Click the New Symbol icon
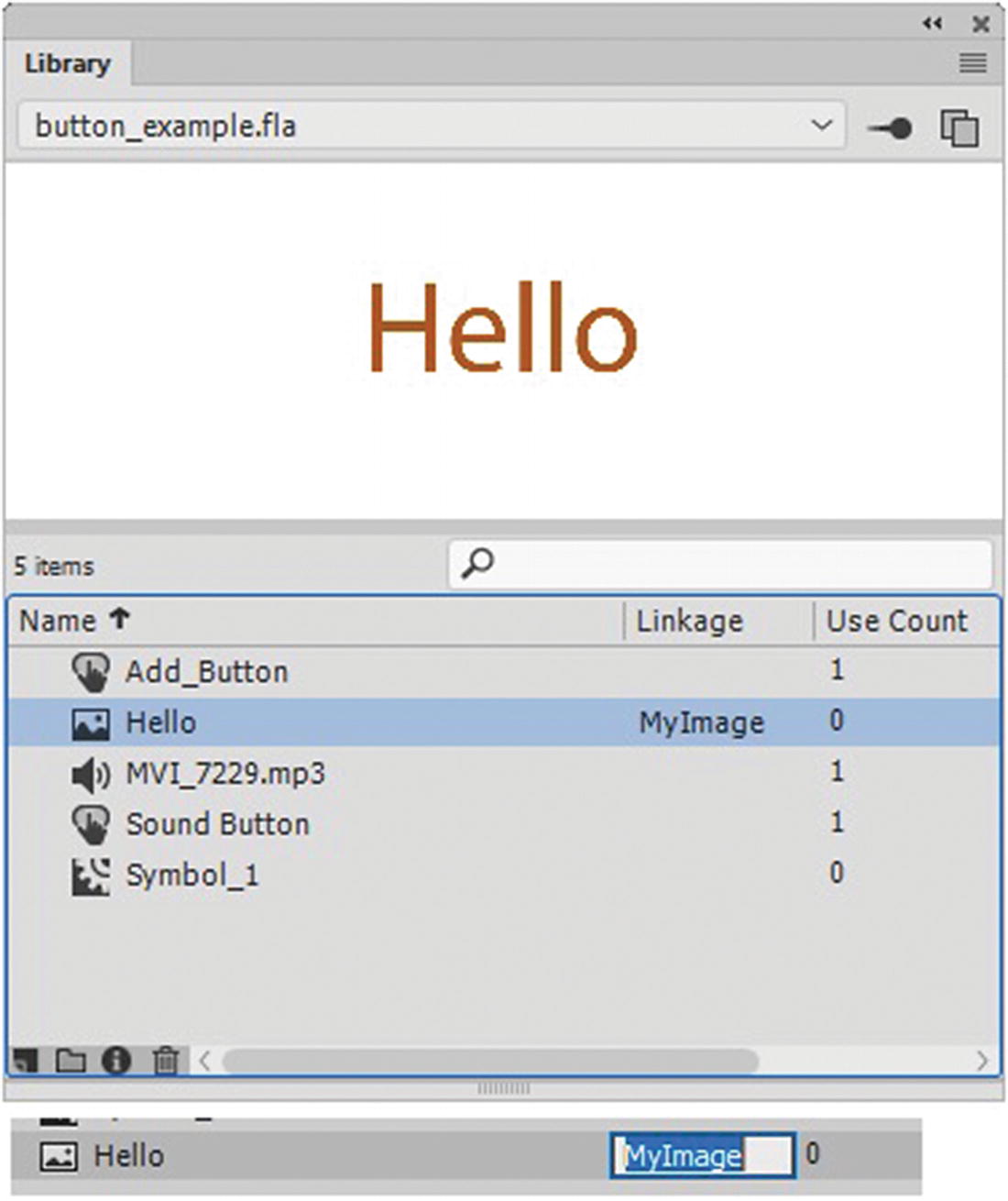 pyautogui.click(x=26, y=1062)
